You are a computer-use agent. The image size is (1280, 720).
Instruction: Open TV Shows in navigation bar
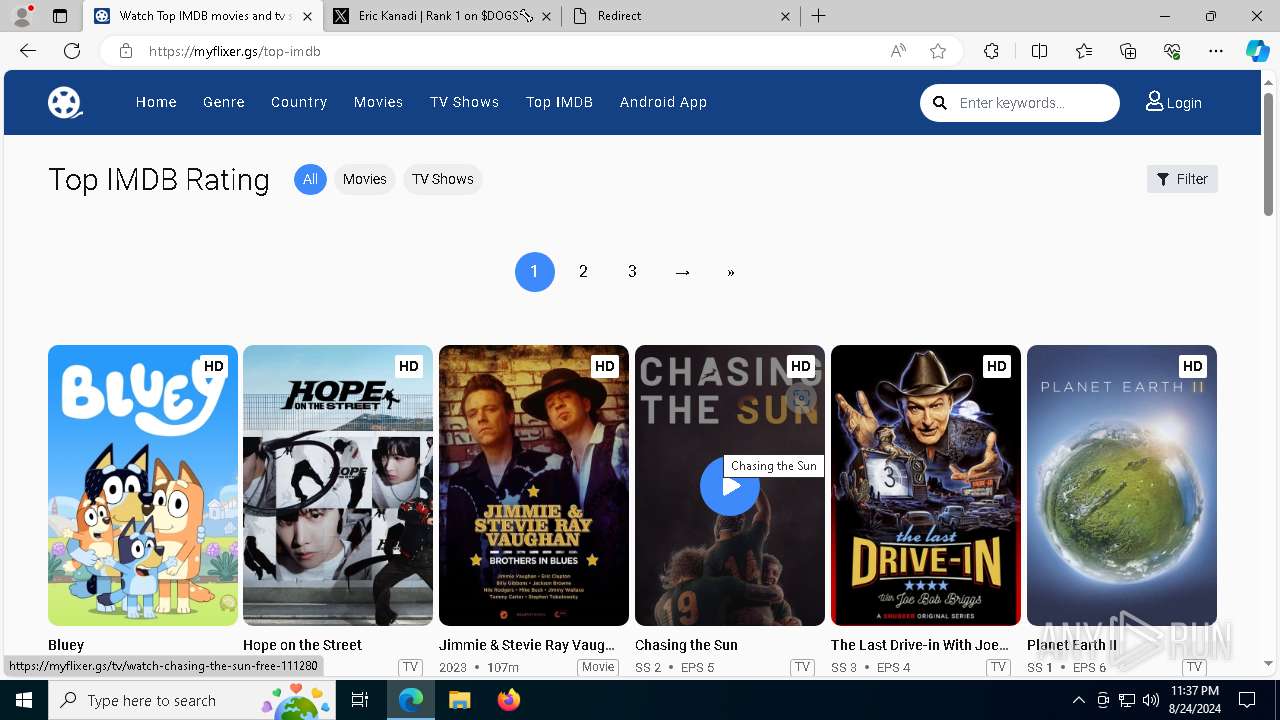coord(464,102)
